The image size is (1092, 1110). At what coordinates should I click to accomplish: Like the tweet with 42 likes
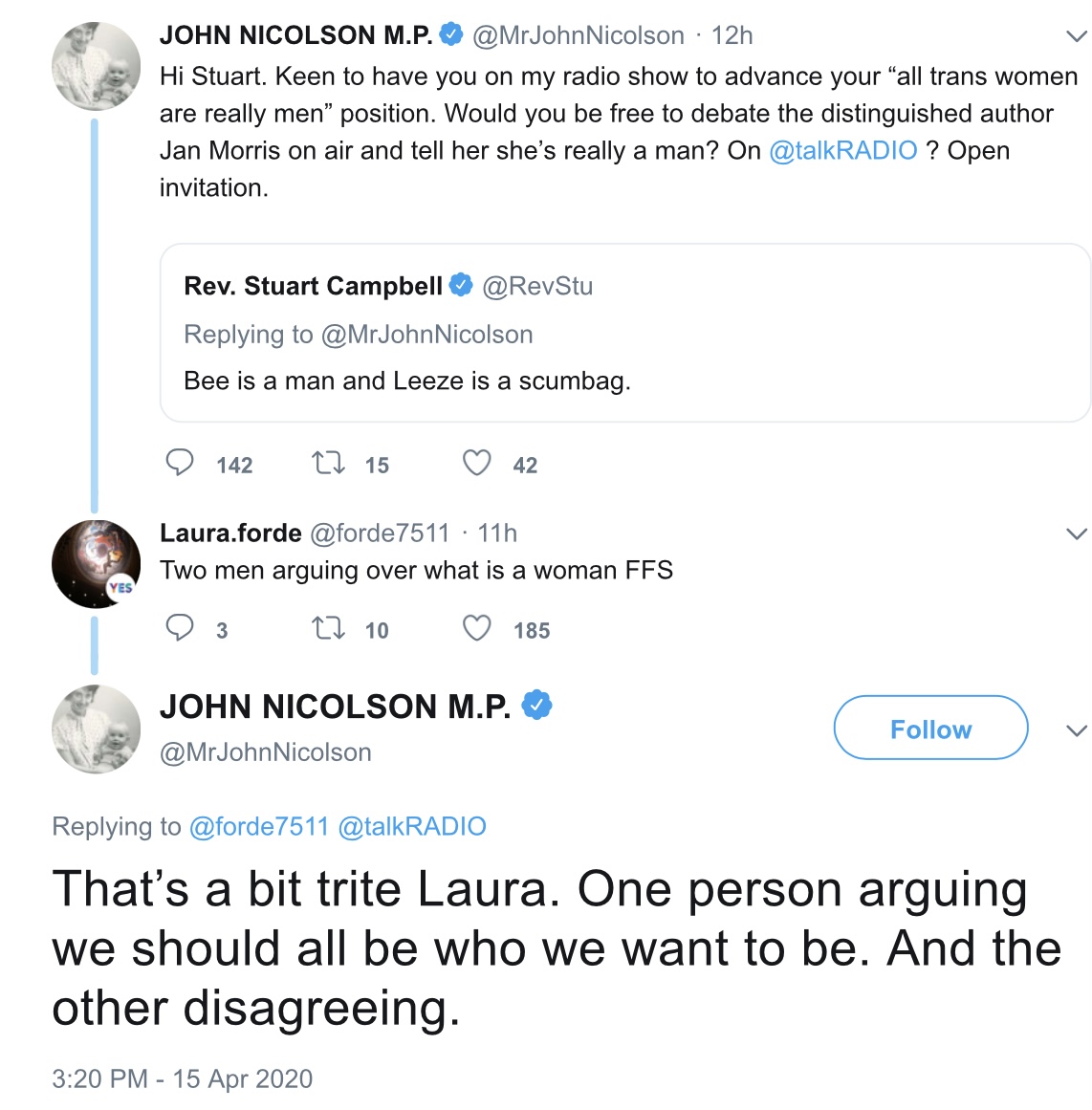click(476, 464)
